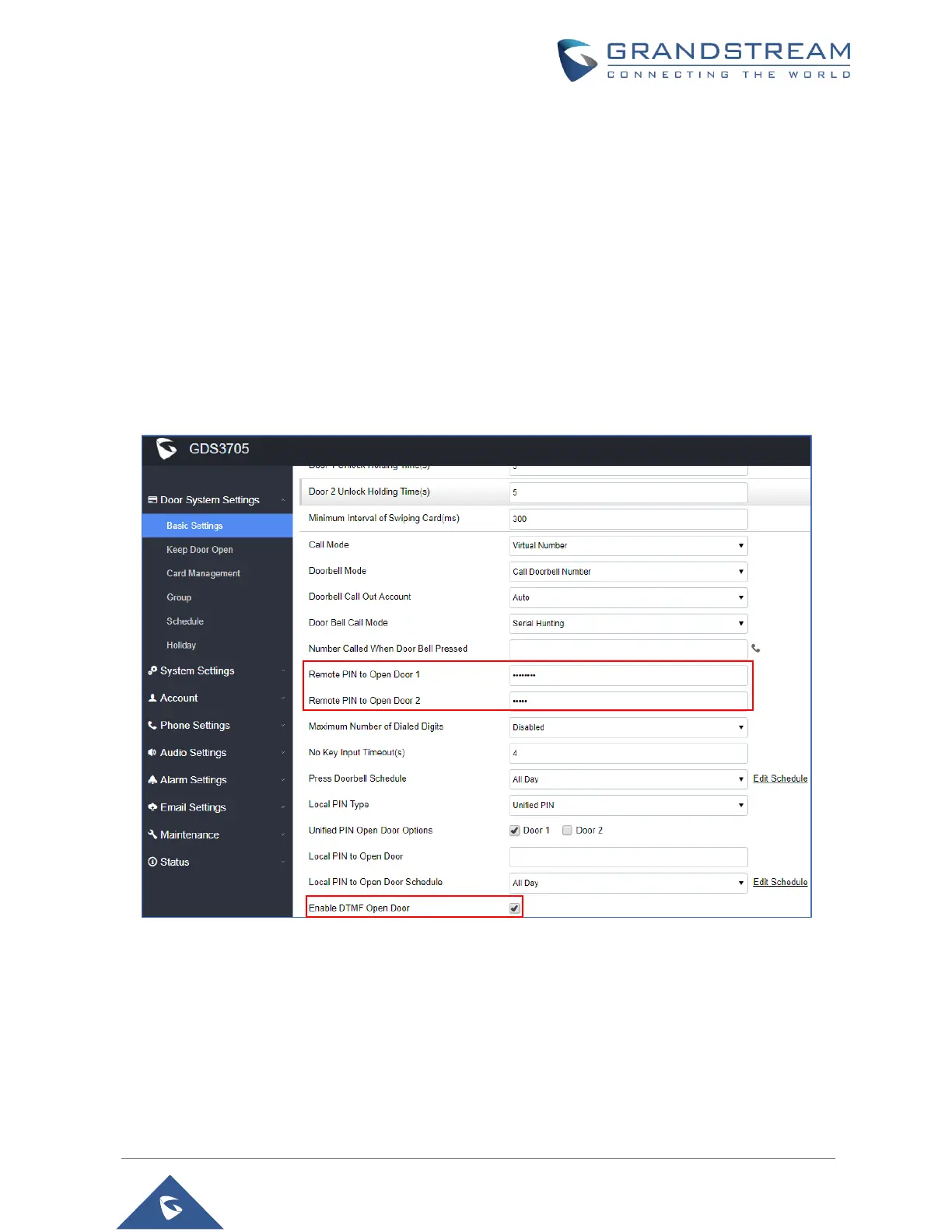Toggle Enable DTMF Open Door checkbox
Screen dimensions: 952x1232
pos(514,908)
